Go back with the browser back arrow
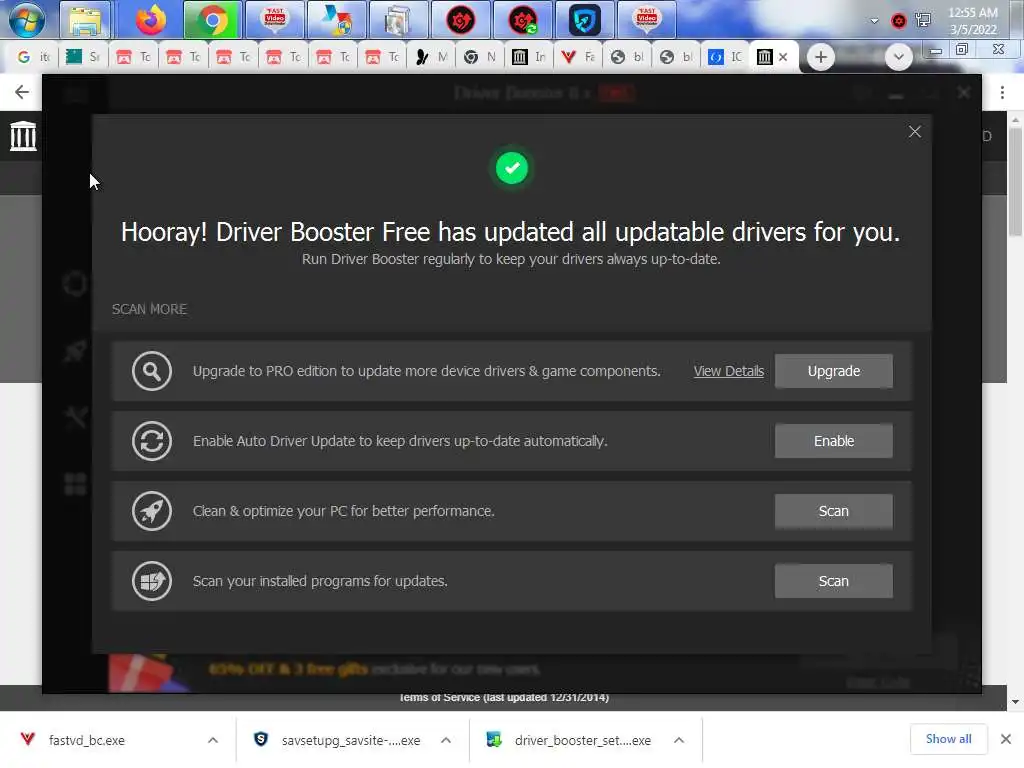Image resolution: width=1024 pixels, height=768 pixels. tap(22, 92)
